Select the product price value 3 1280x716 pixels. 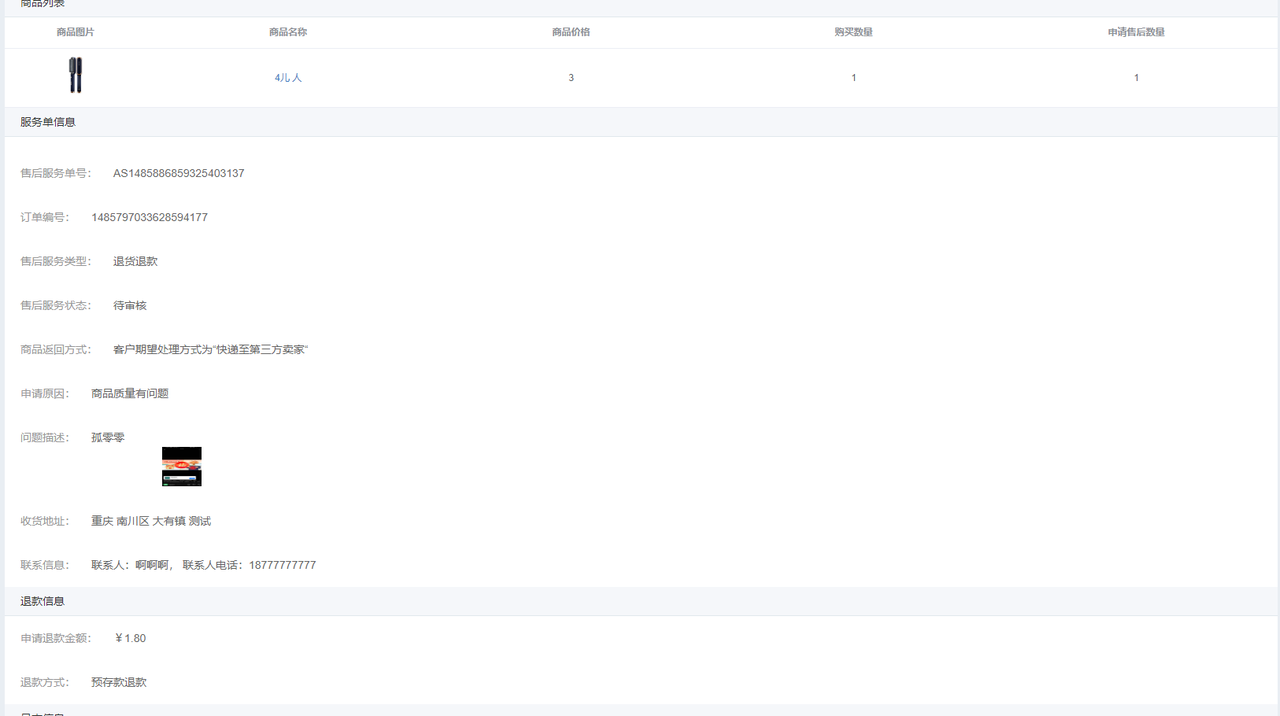pos(571,78)
